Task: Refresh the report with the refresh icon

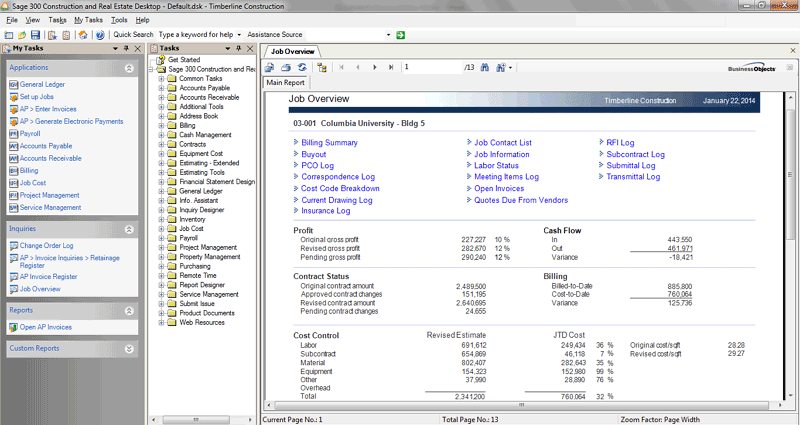Action: click(x=302, y=67)
